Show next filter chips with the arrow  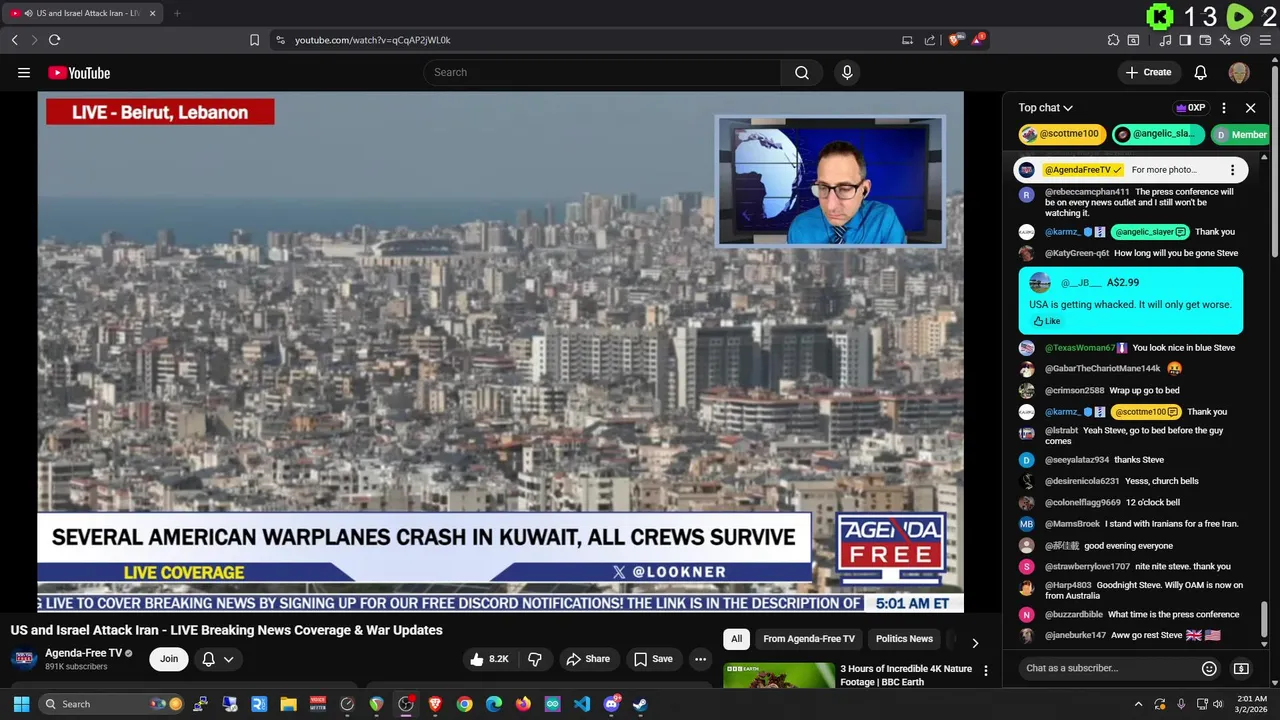pyautogui.click(x=975, y=643)
